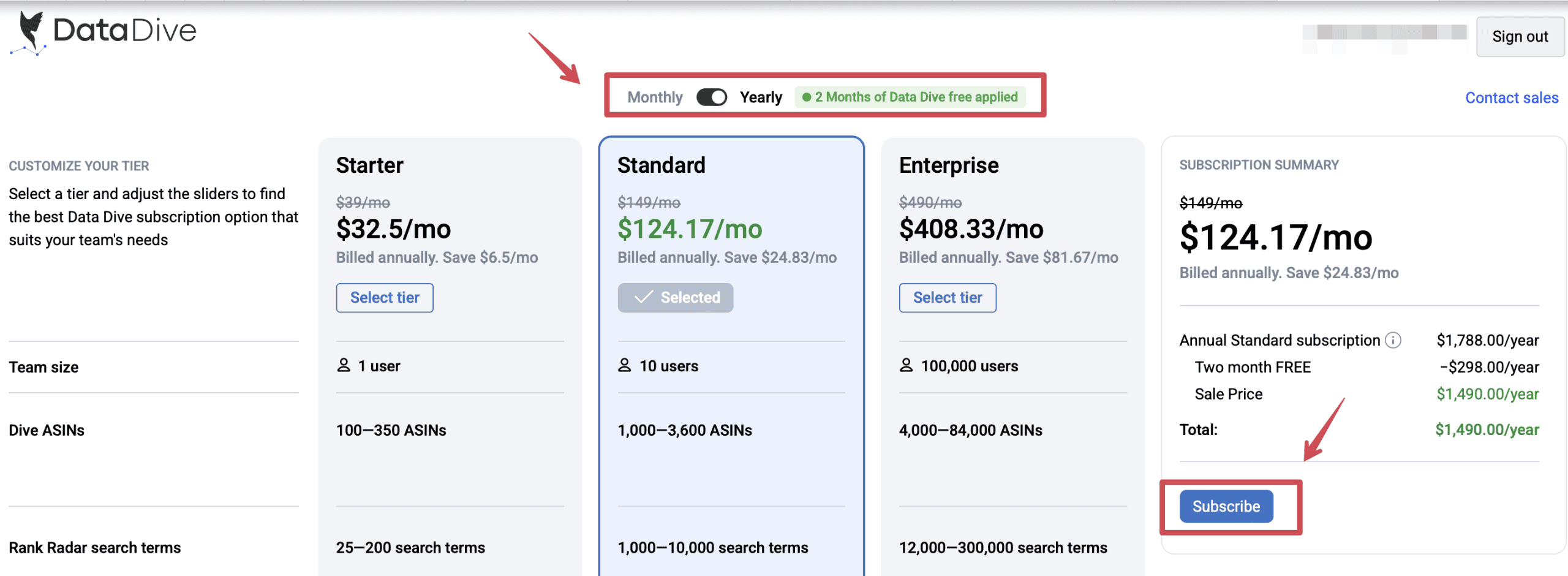Click the Two month FREE line item
This screenshot has height=576, width=1568.
pos(1253,367)
